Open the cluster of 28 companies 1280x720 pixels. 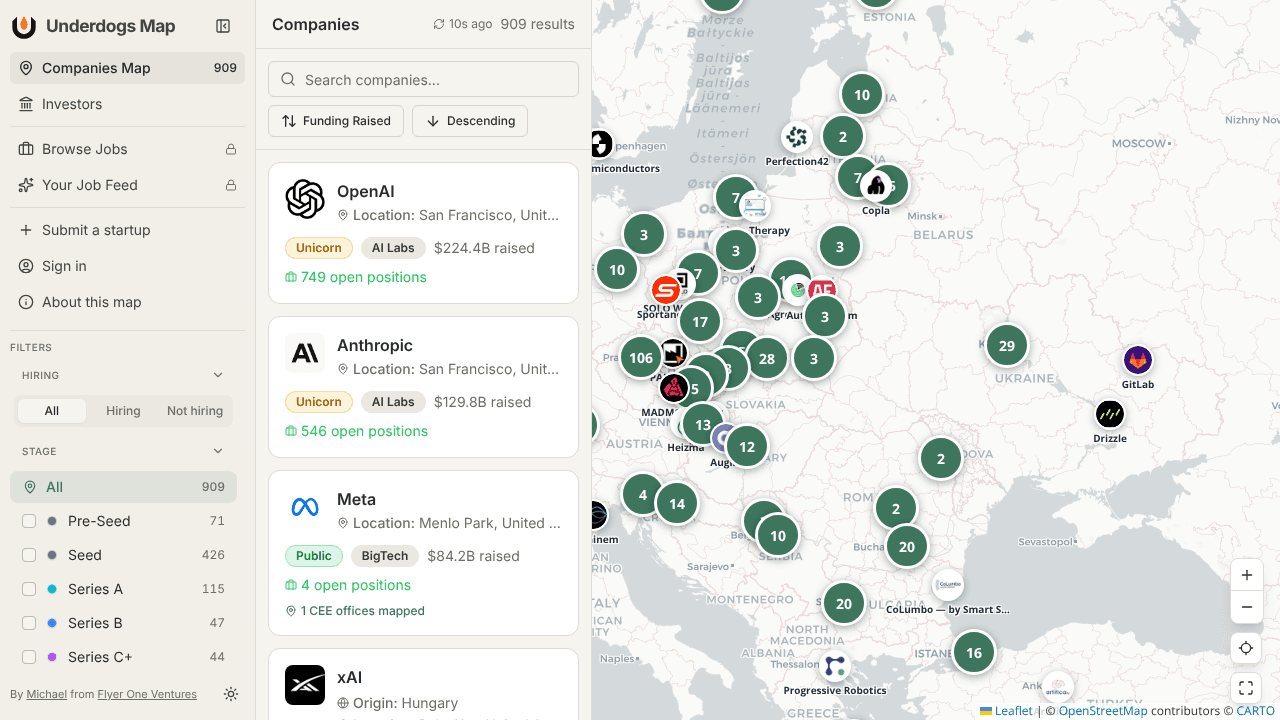tap(767, 359)
